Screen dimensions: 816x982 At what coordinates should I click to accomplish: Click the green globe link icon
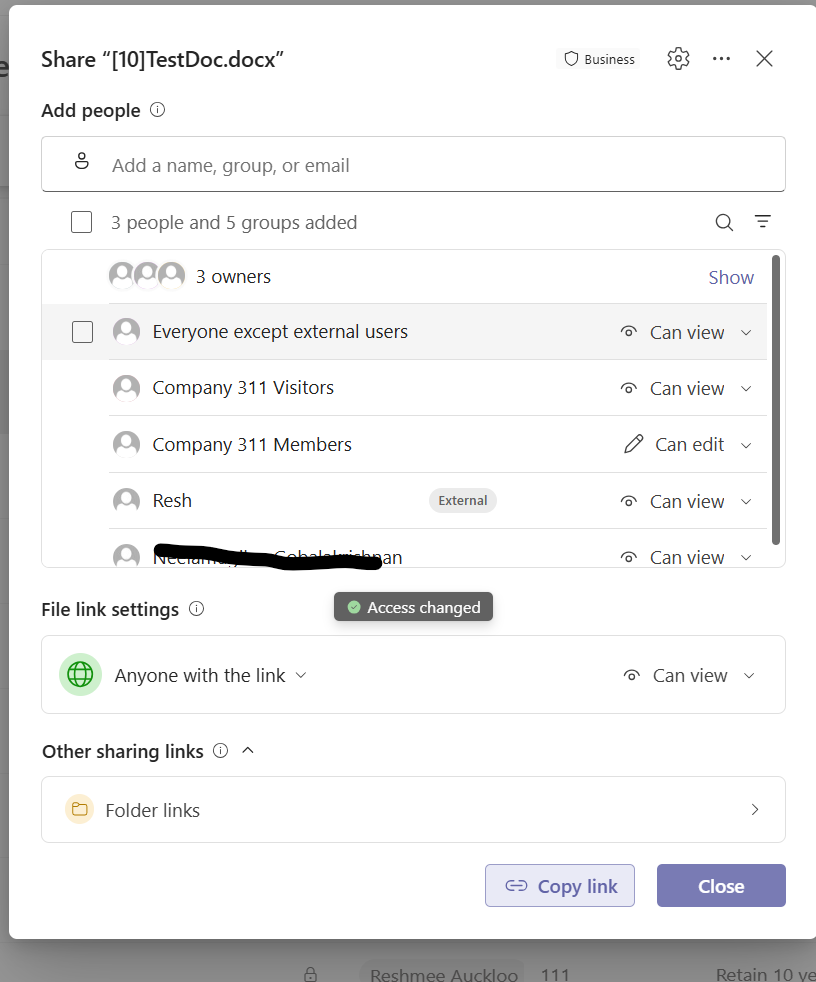(x=80, y=674)
